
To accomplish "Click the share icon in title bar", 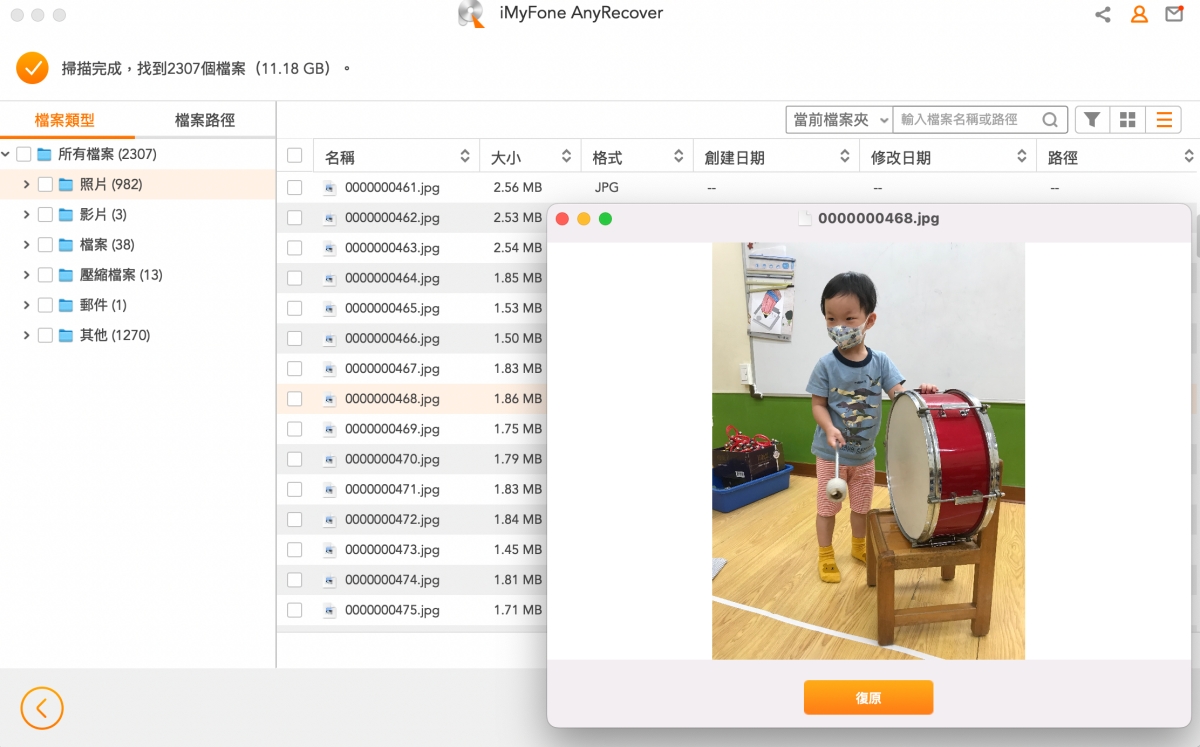I will pyautogui.click(x=1102, y=15).
